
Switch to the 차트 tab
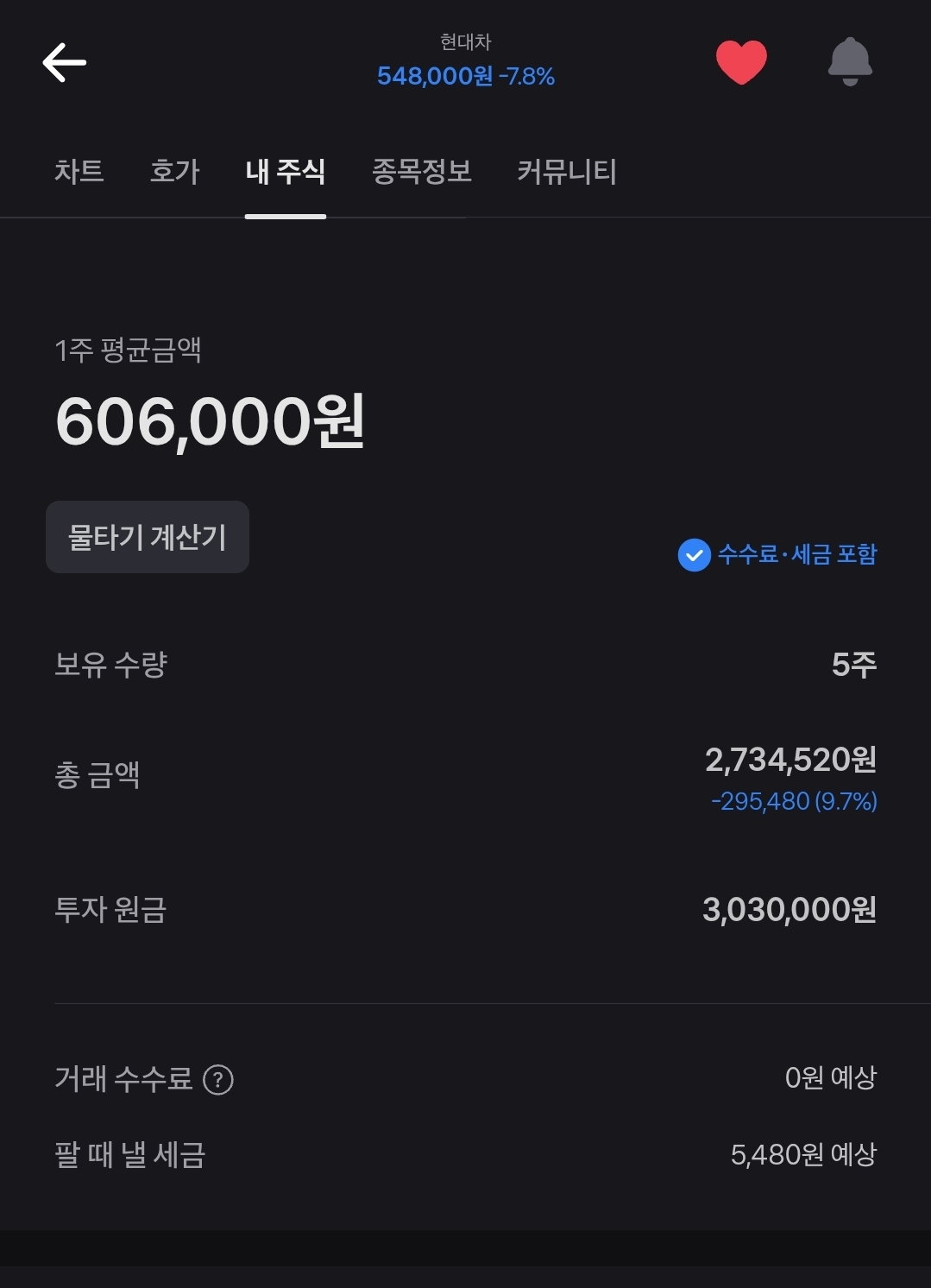[79, 171]
